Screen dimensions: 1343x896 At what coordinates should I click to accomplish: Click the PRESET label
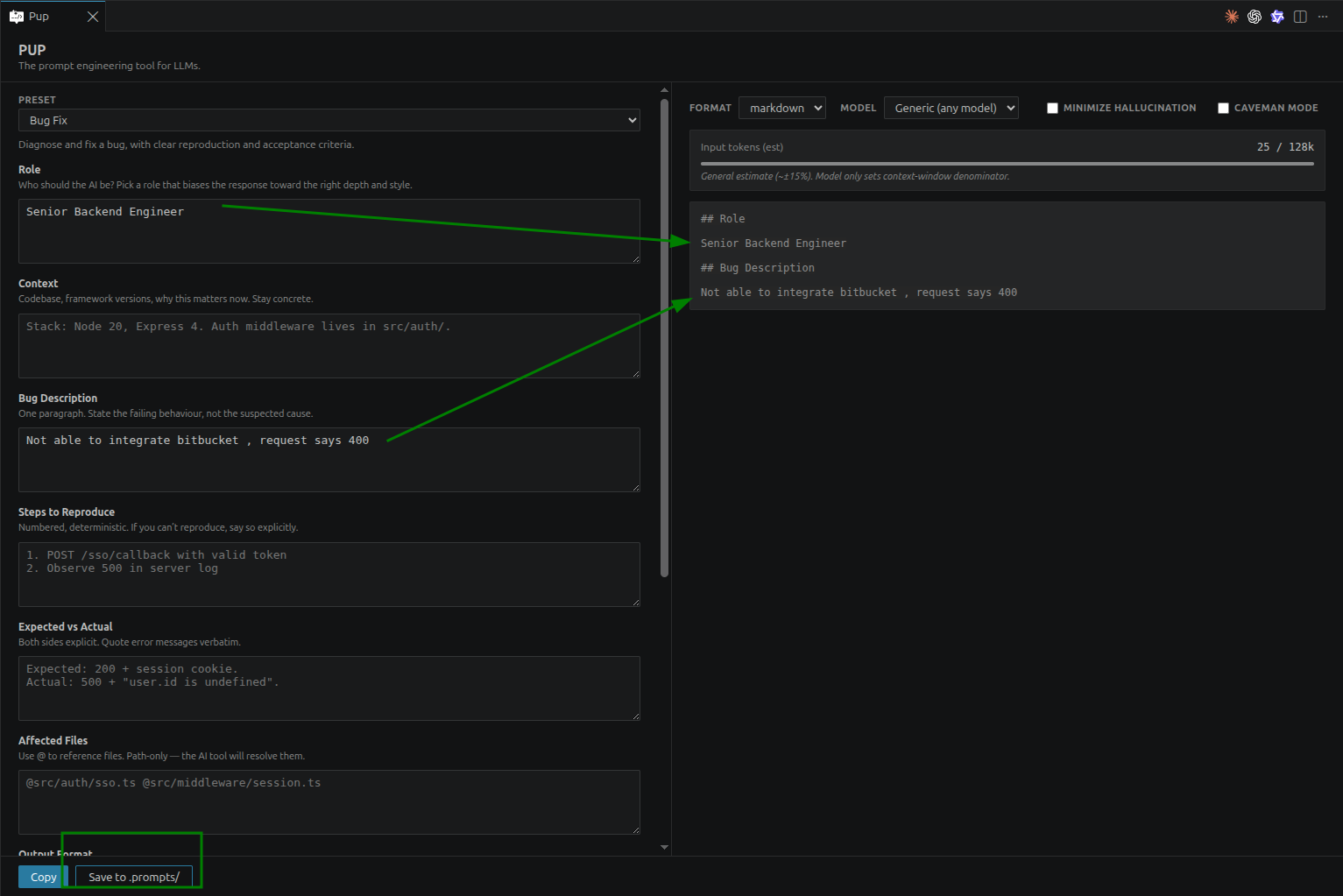pyautogui.click(x=37, y=100)
